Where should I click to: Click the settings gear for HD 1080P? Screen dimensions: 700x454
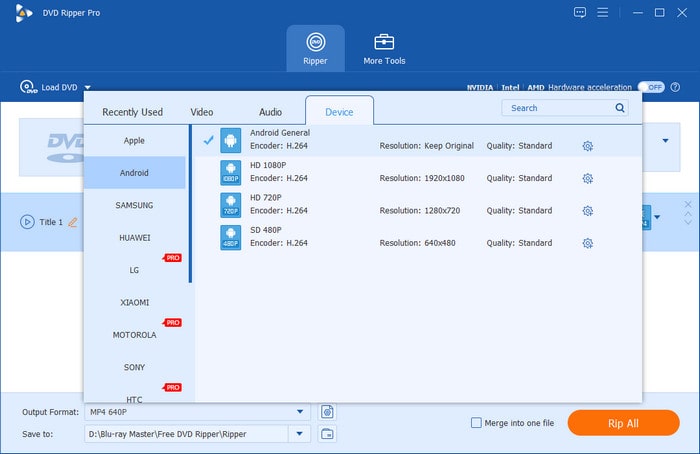(587, 179)
